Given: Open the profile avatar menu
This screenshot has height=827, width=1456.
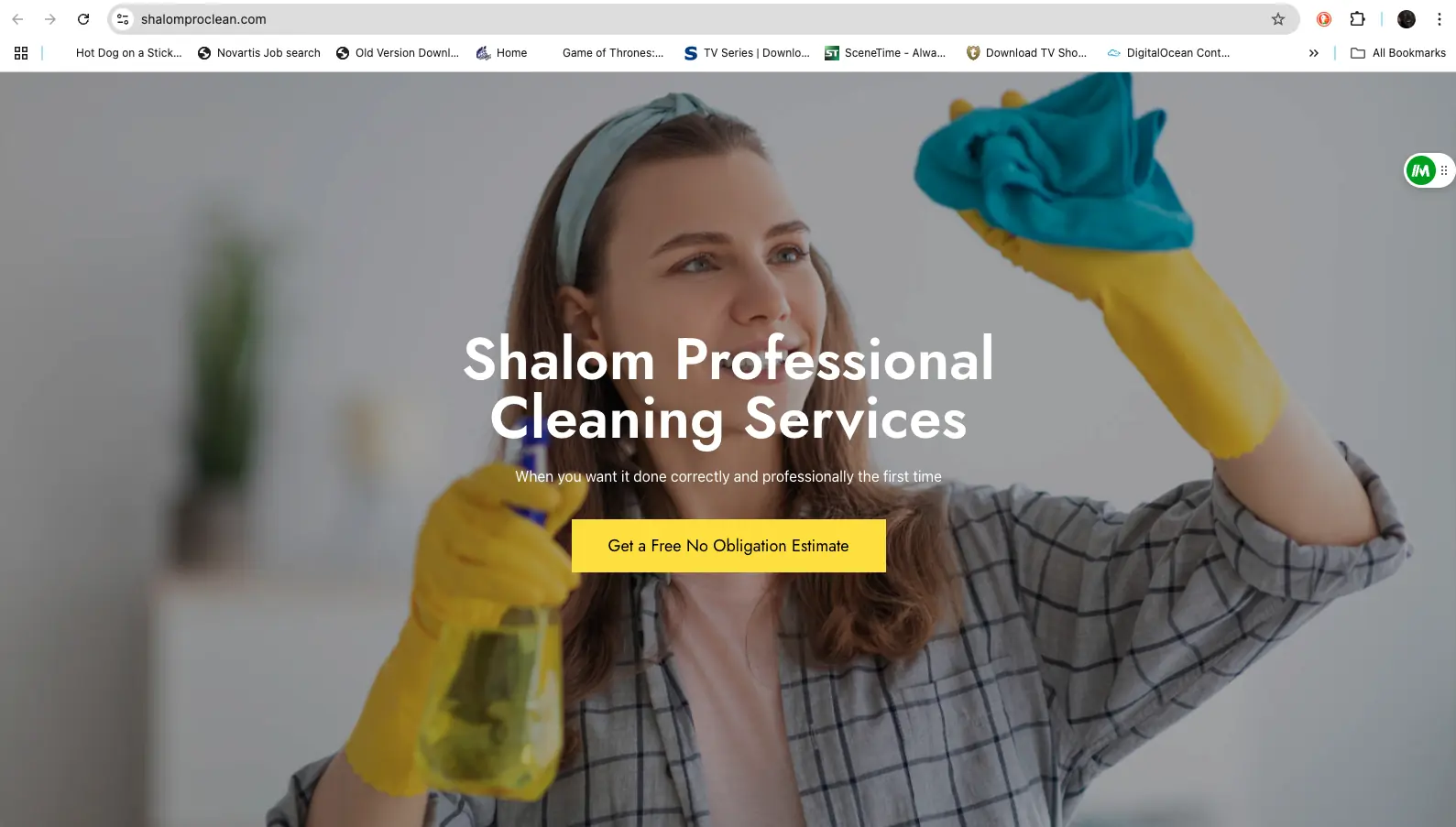Looking at the screenshot, I should pos(1407,19).
